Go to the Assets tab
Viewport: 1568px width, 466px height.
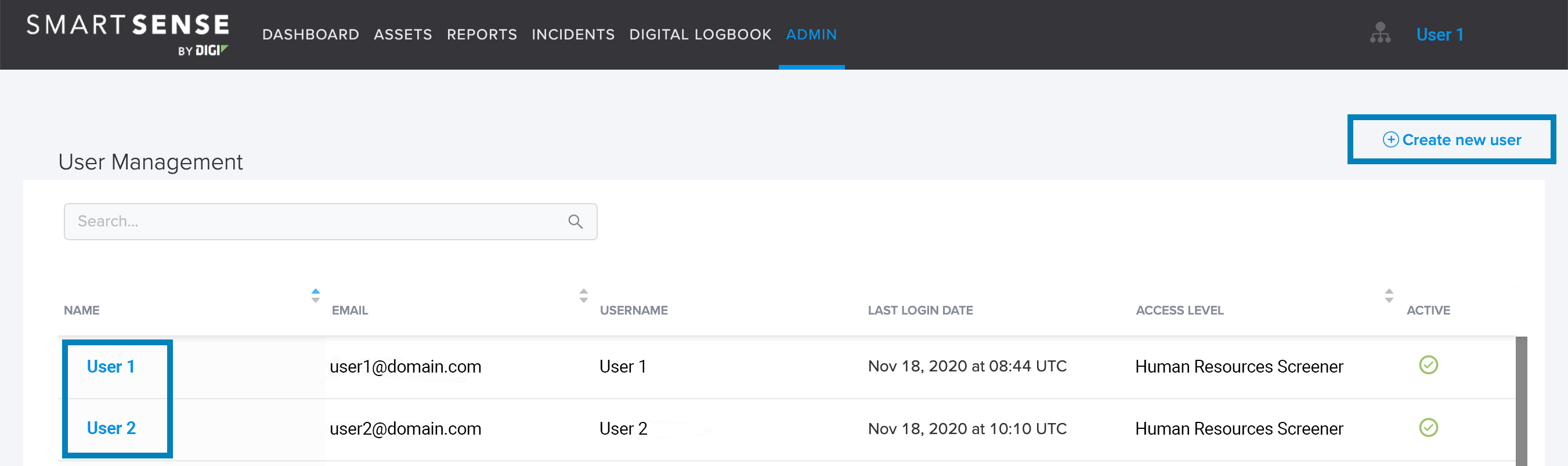(x=403, y=35)
